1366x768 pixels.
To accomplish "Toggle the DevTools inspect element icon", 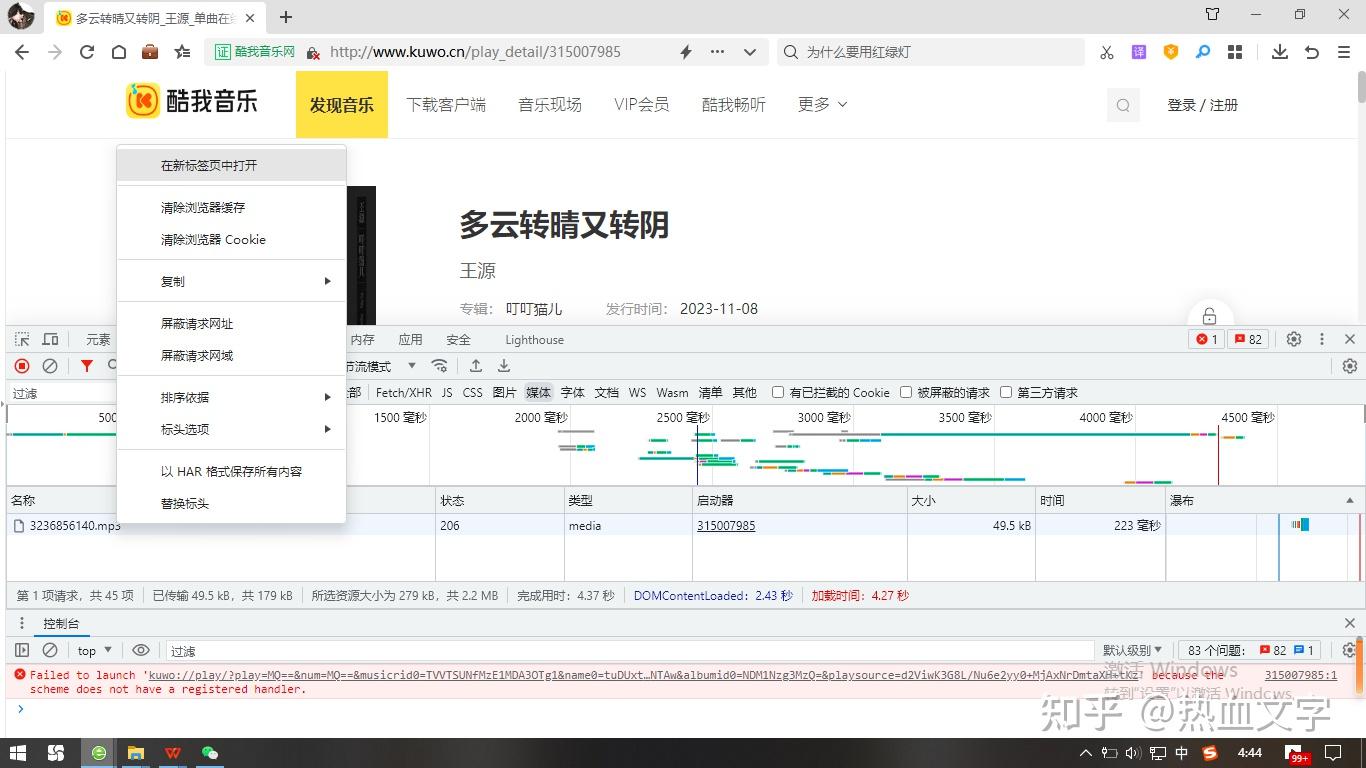I will click(x=21, y=340).
